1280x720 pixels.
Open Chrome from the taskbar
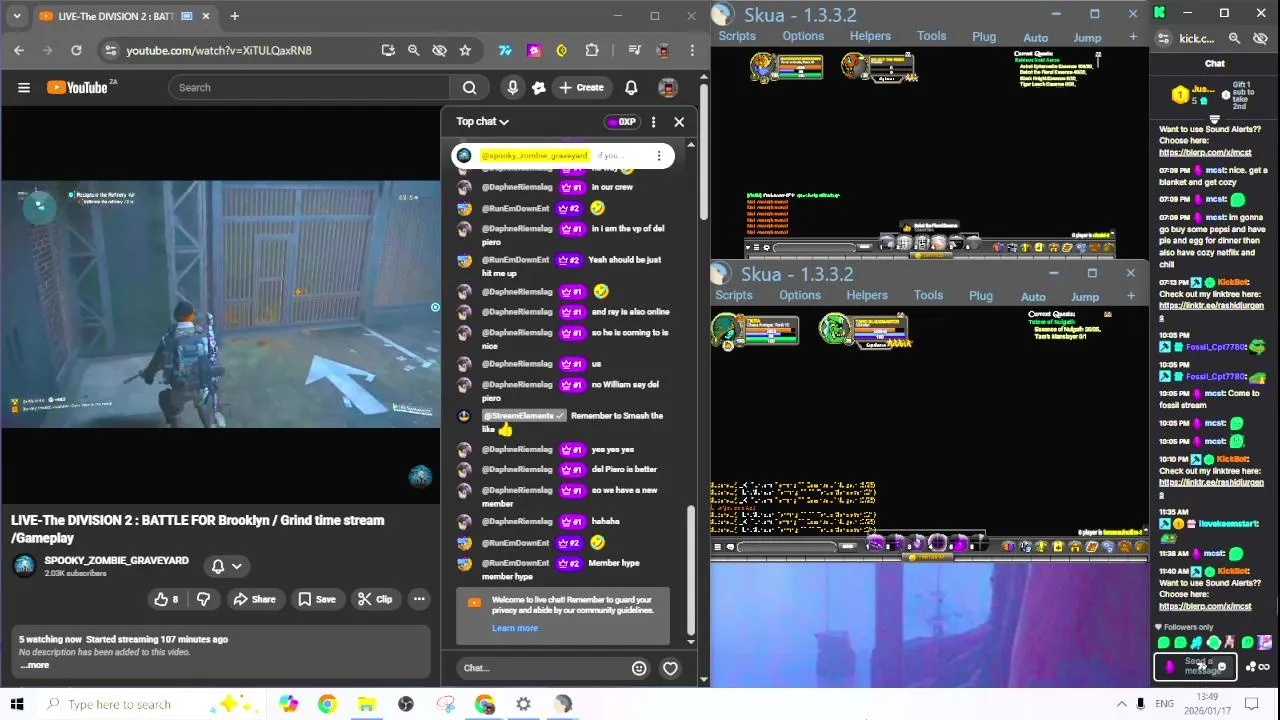(327, 704)
